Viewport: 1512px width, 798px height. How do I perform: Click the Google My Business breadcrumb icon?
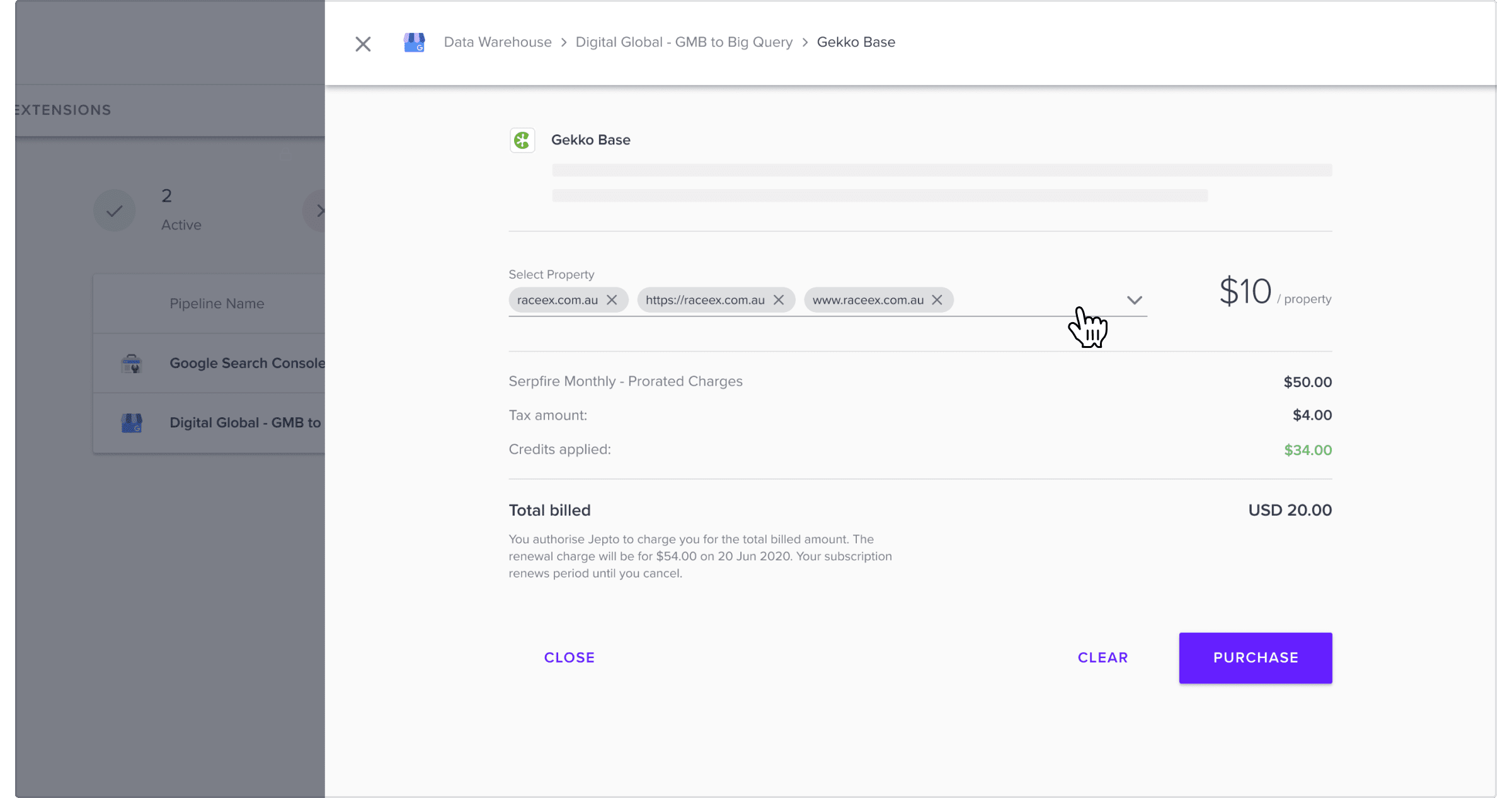pyautogui.click(x=414, y=42)
